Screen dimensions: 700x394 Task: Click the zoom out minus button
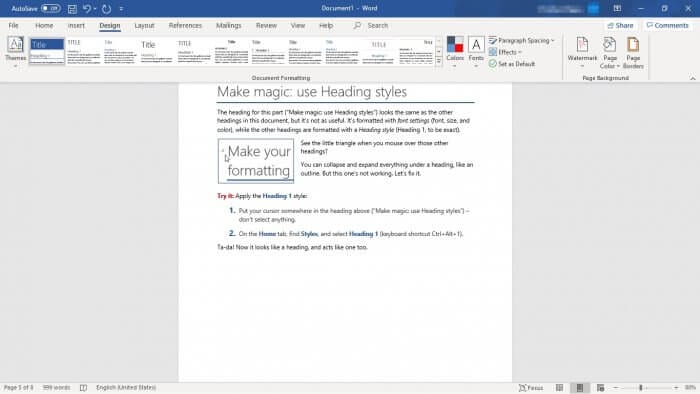(616, 388)
